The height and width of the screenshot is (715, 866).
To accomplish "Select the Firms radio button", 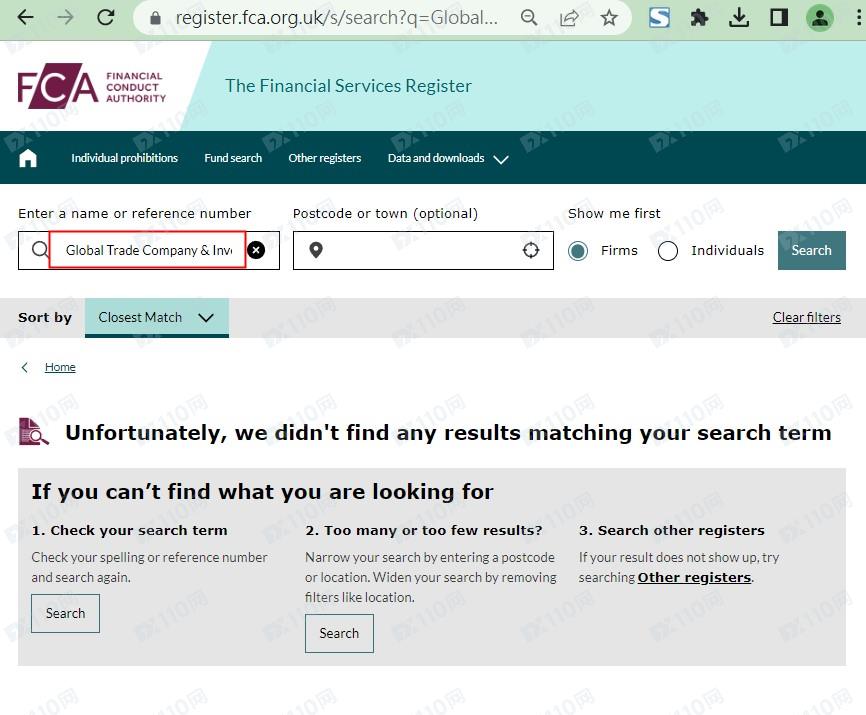I will tap(578, 251).
